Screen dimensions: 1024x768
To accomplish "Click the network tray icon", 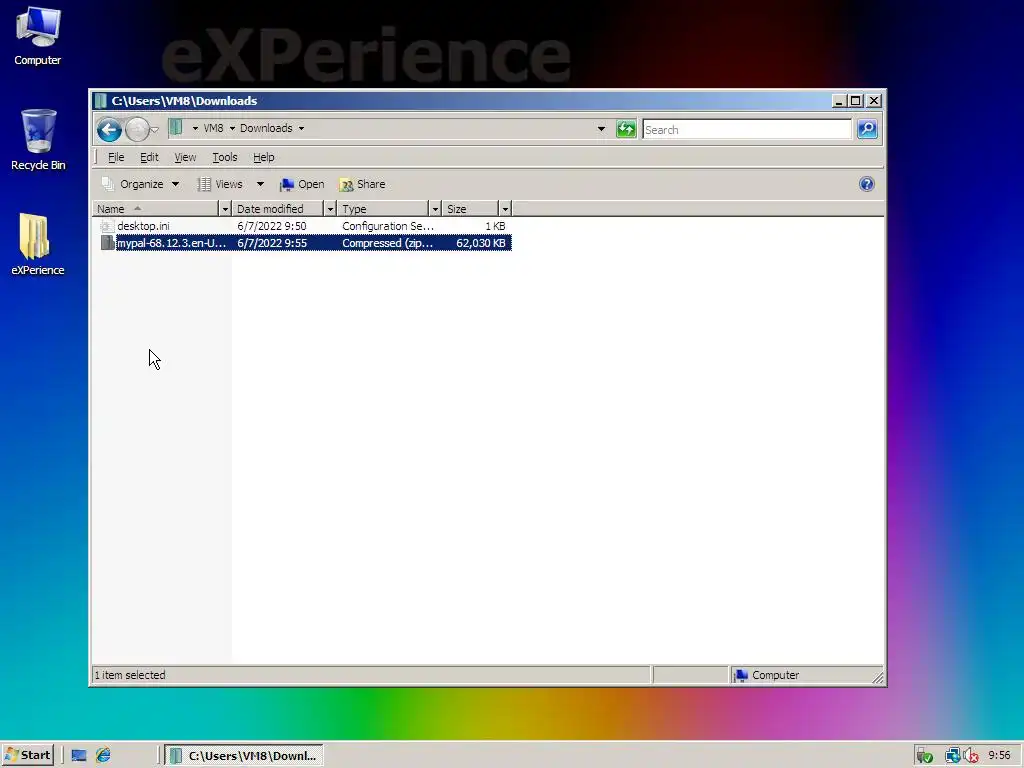I will tap(952, 756).
